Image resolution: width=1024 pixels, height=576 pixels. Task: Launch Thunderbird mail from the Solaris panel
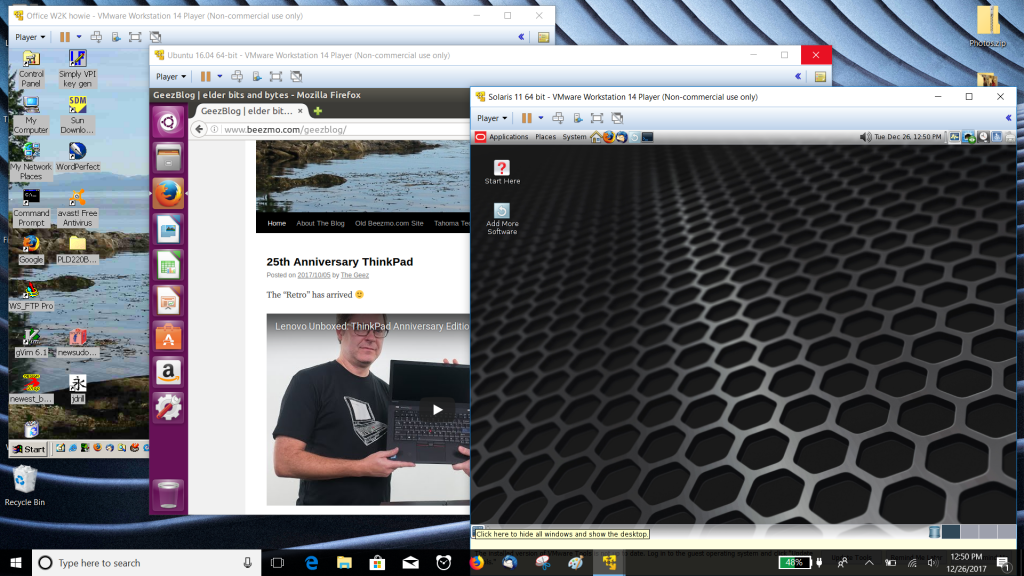(621, 137)
